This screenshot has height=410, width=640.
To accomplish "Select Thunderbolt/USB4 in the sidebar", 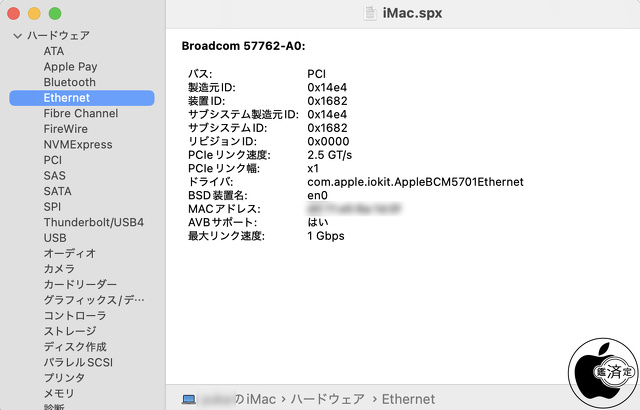I will pyautogui.click(x=94, y=222).
